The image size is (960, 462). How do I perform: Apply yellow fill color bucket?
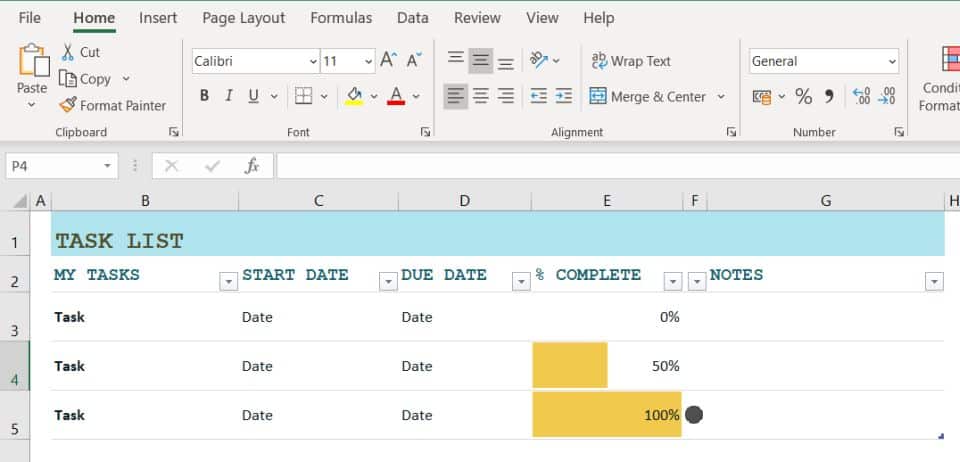pos(354,96)
